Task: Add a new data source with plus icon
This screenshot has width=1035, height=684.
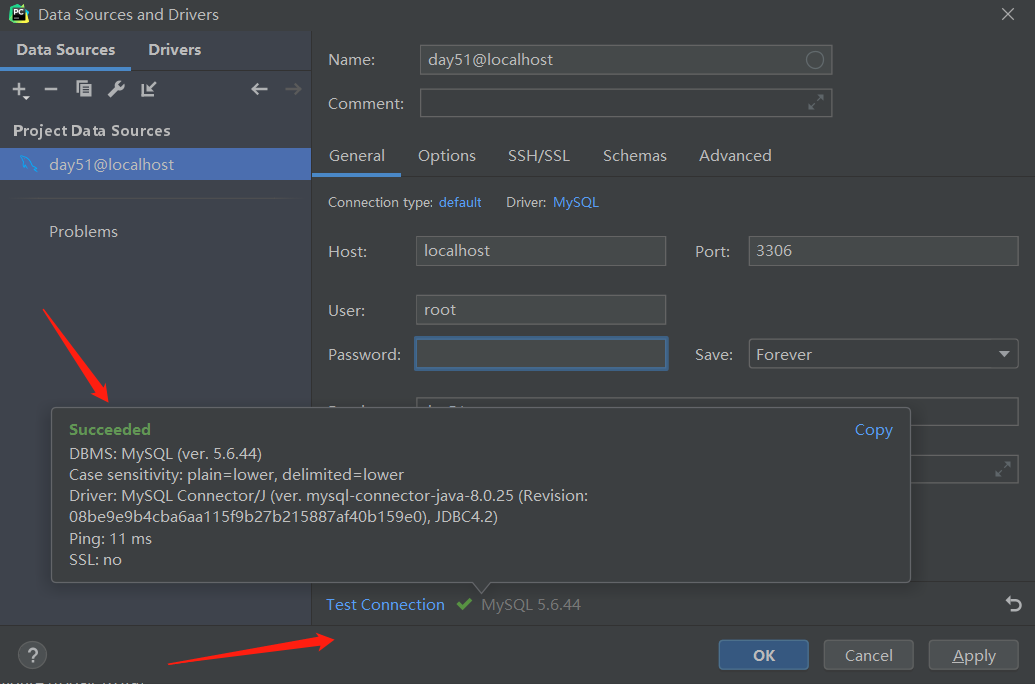Action: [x=20, y=90]
